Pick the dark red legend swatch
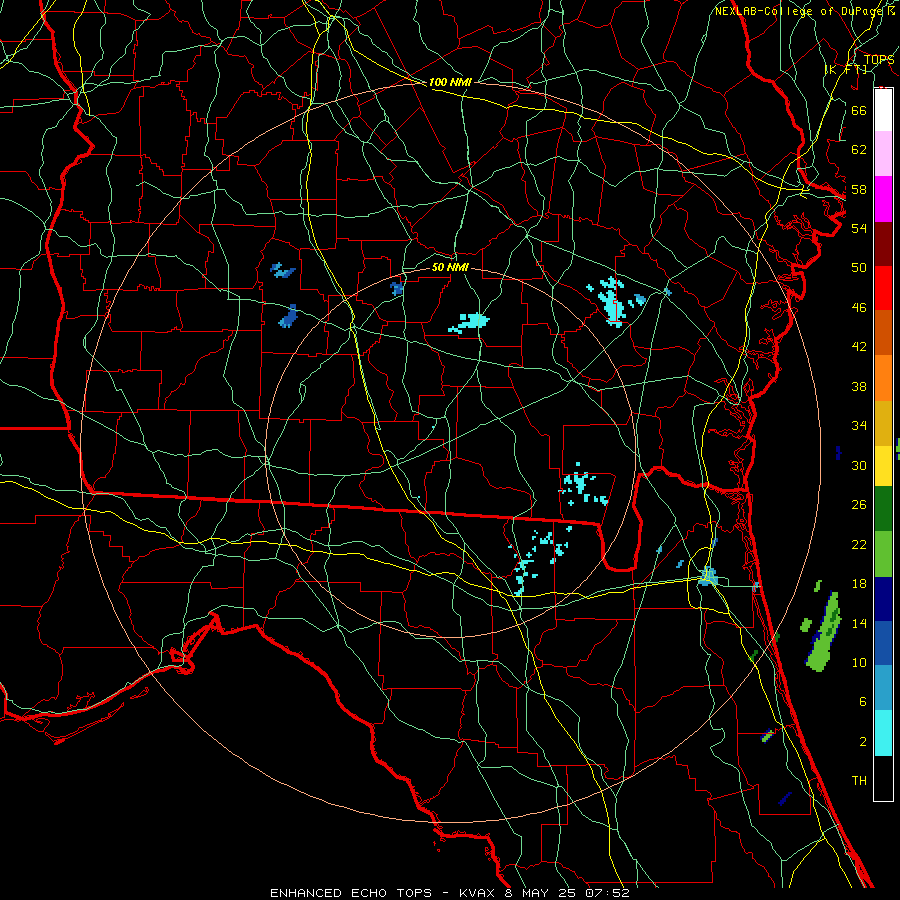 [883, 244]
